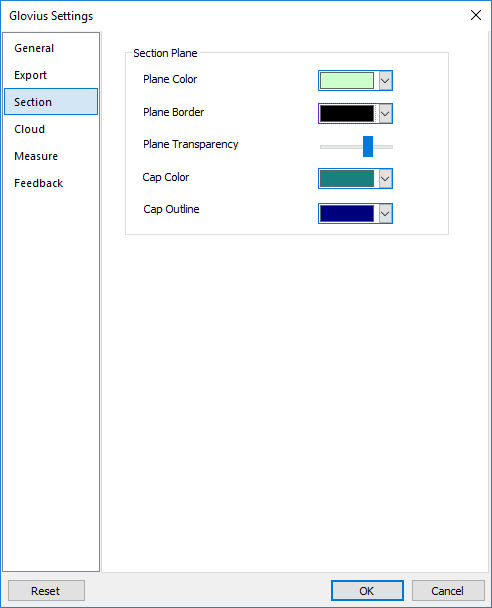Click the Plane Border label
492x608 pixels.
pyautogui.click(x=173, y=112)
